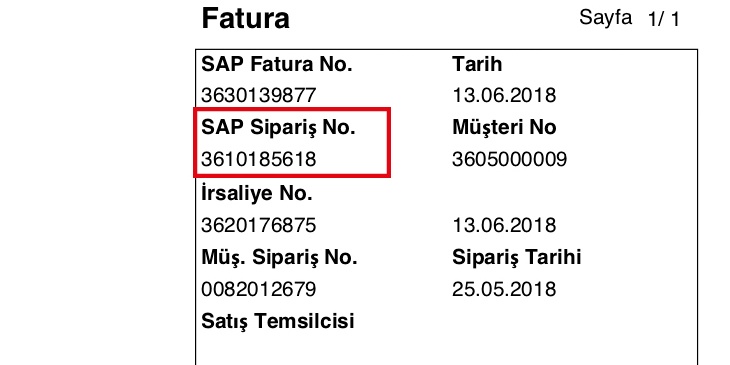Select waybill number 3620176875
Viewport: 730px width, 365px height.
pos(258,225)
